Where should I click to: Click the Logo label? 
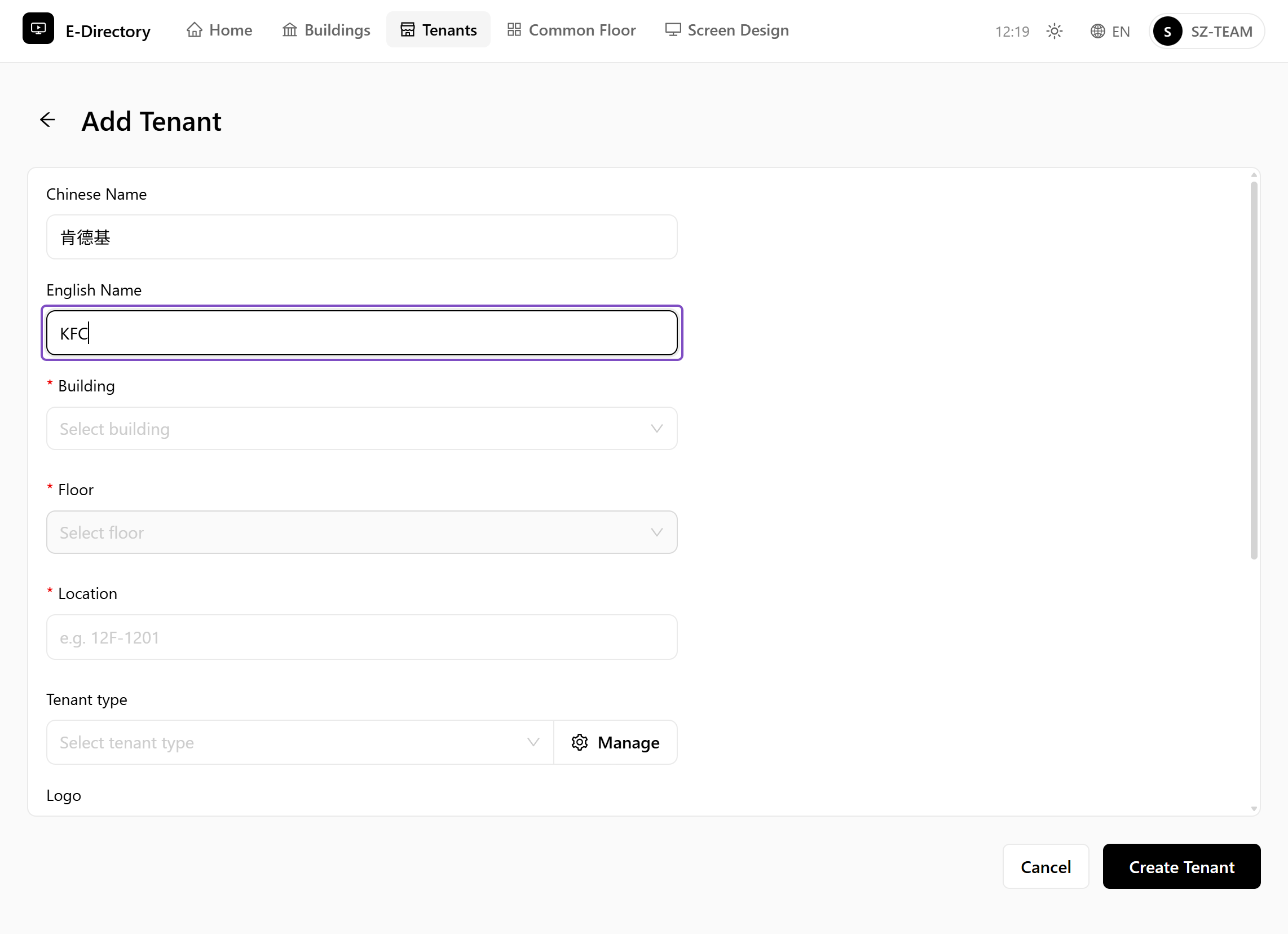[x=64, y=795]
